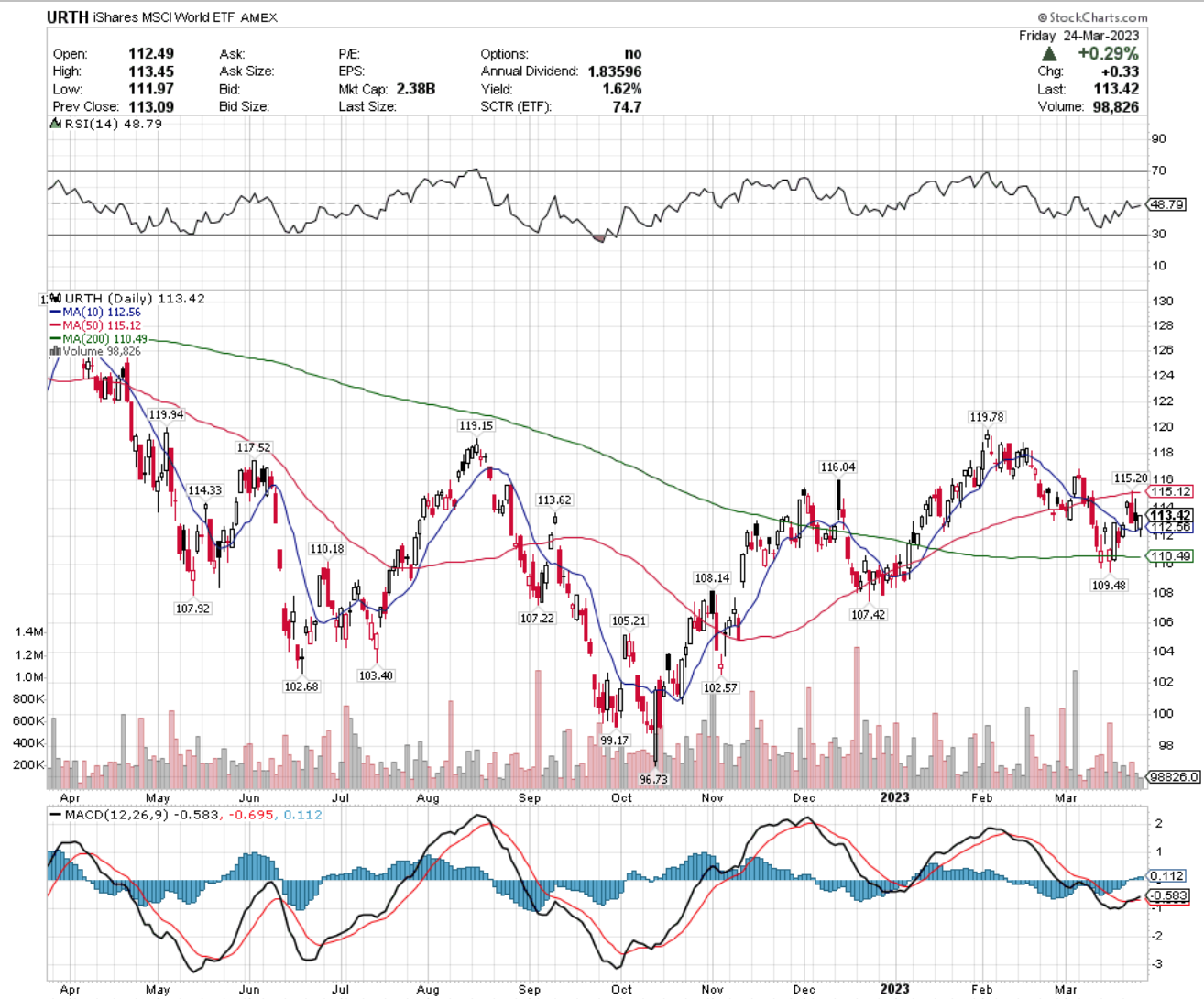Click the Annual Dividend value 1.83596
Viewport: 1204px width, 999px height.
[x=615, y=71]
